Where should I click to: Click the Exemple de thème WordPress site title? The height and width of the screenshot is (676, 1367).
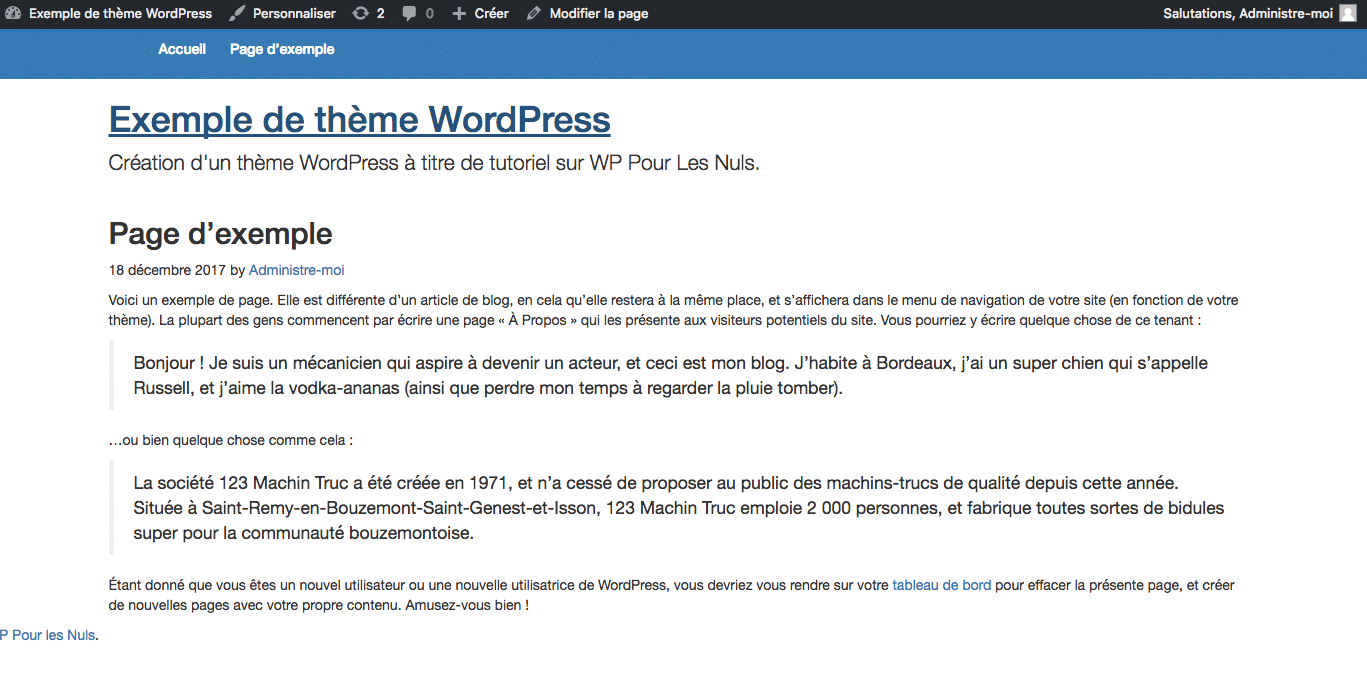point(359,119)
